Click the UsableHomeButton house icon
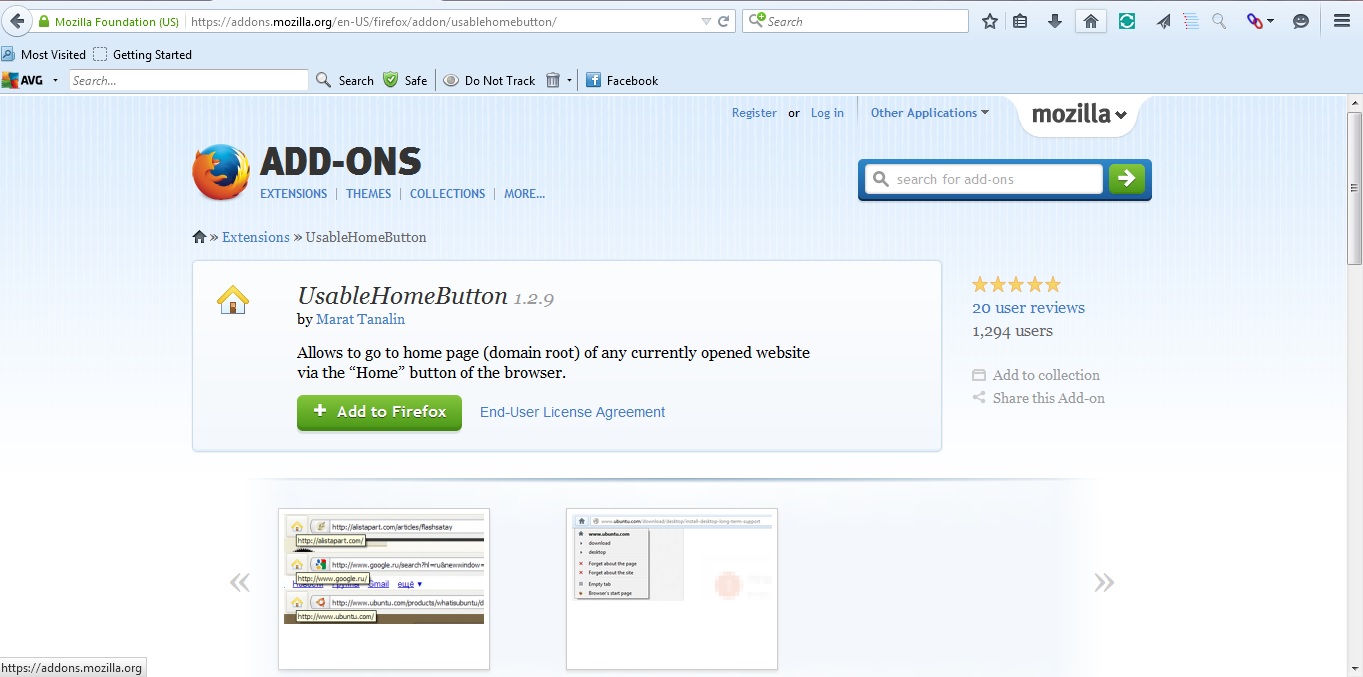Screen dimensions: 1363x677 [233, 299]
